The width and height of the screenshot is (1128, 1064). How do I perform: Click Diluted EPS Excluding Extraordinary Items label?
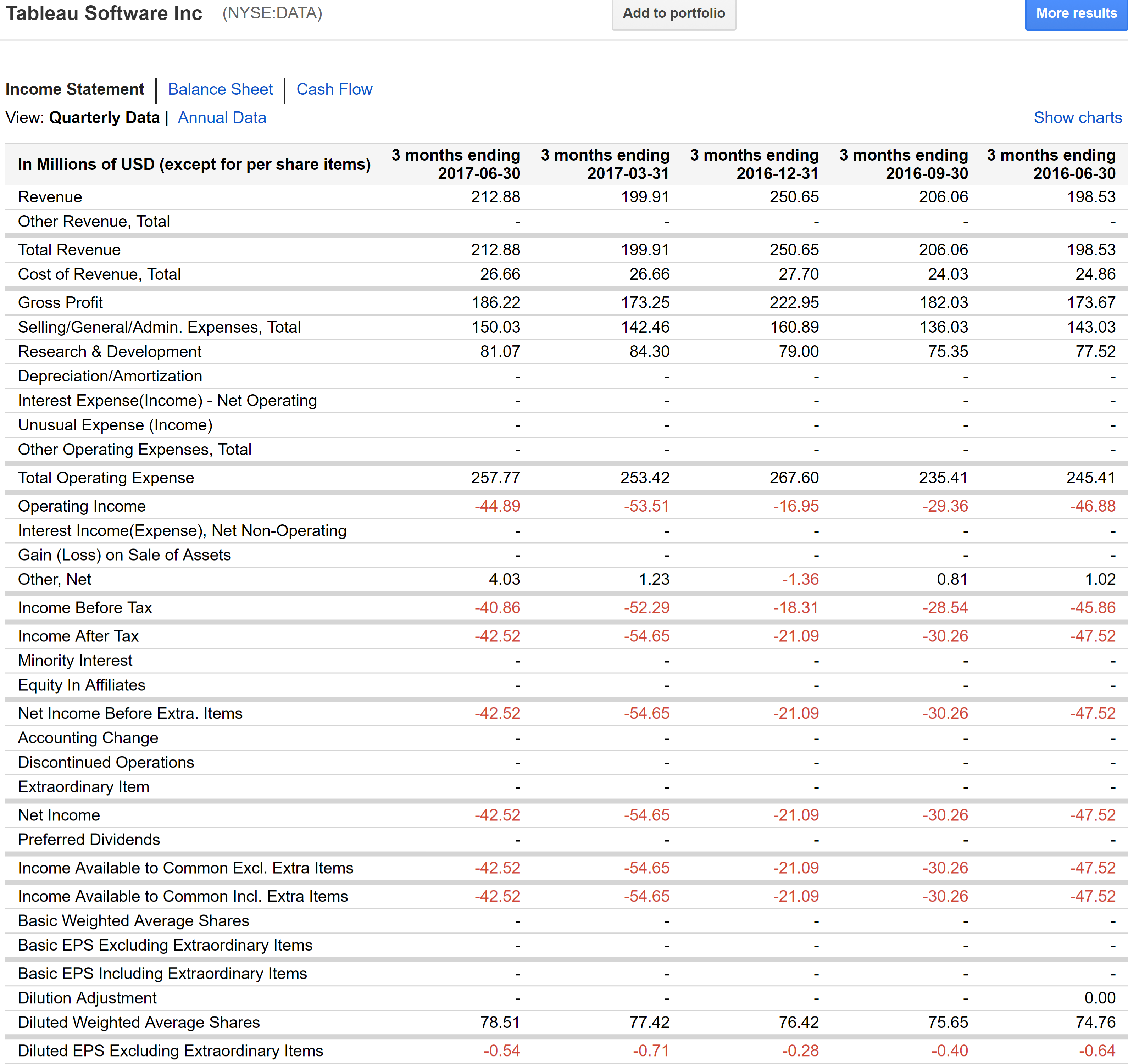pos(170,1051)
